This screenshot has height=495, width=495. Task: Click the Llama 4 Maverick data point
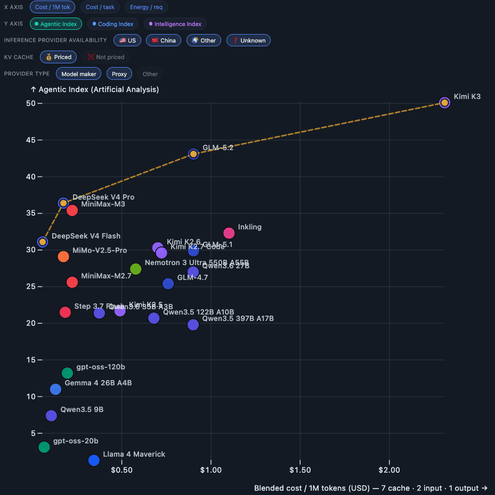(x=94, y=460)
